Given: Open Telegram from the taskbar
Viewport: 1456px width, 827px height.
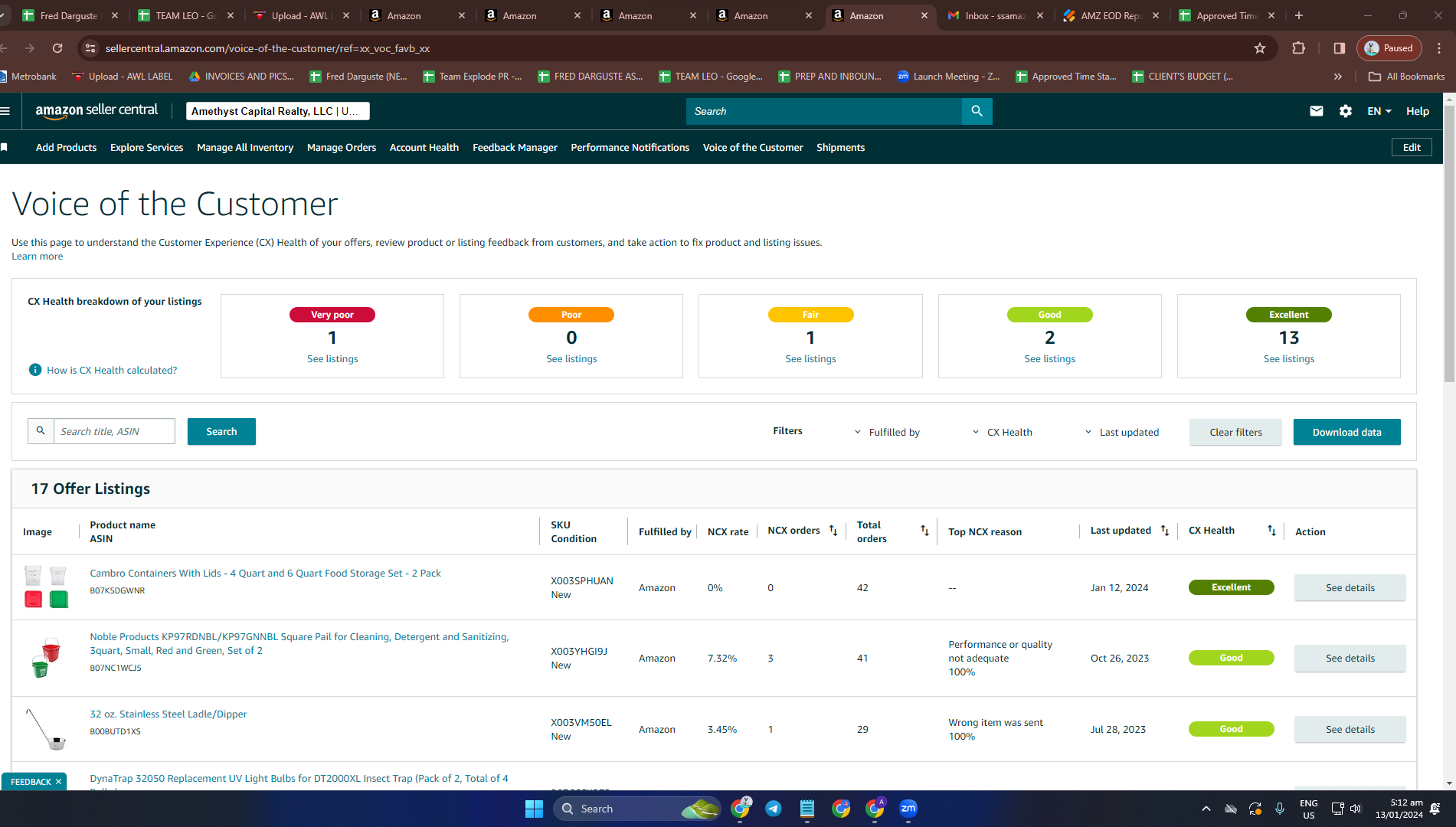Looking at the screenshot, I should tap(774, 809).
